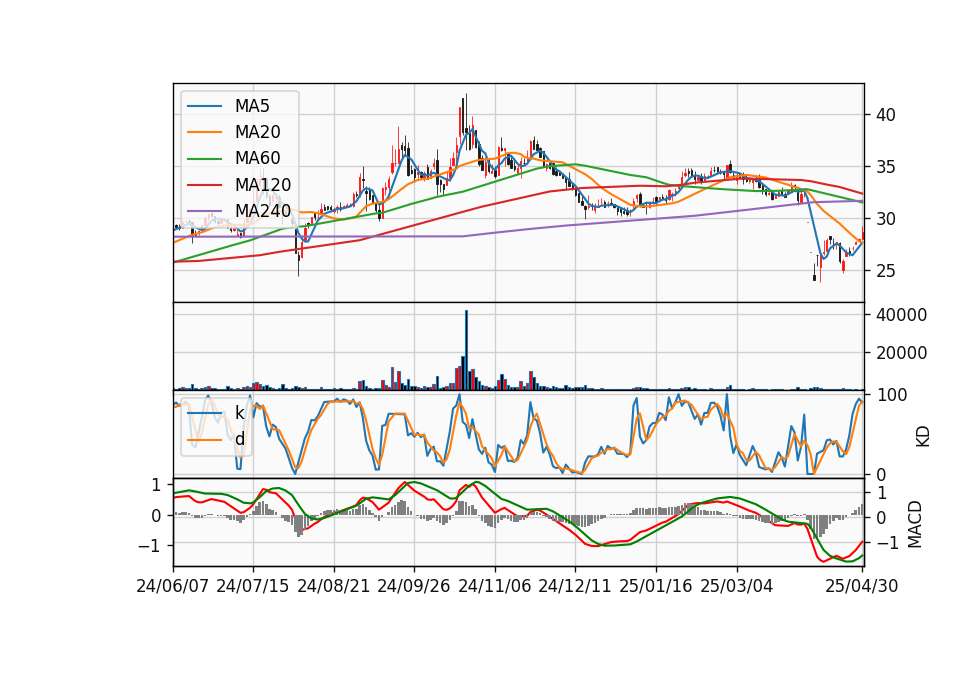The height and width of the screenshot is (690, 960).
Task: Click the 25/03/04 date axis label
Action: tap(737, 586)
